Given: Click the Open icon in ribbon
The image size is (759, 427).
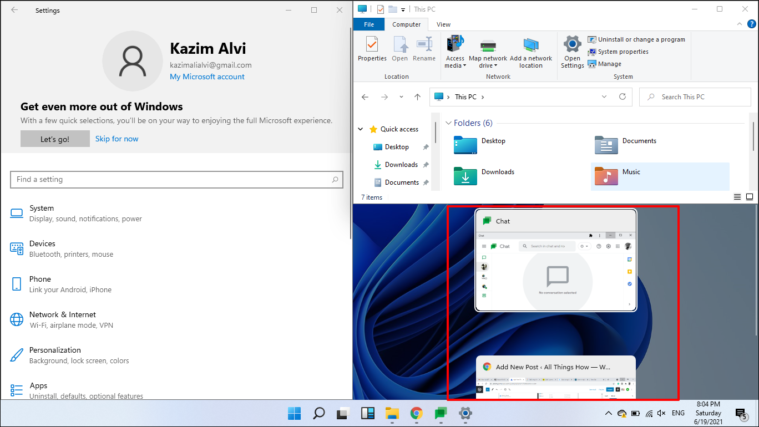Looking at the screenshot, I should click(400, 48).
